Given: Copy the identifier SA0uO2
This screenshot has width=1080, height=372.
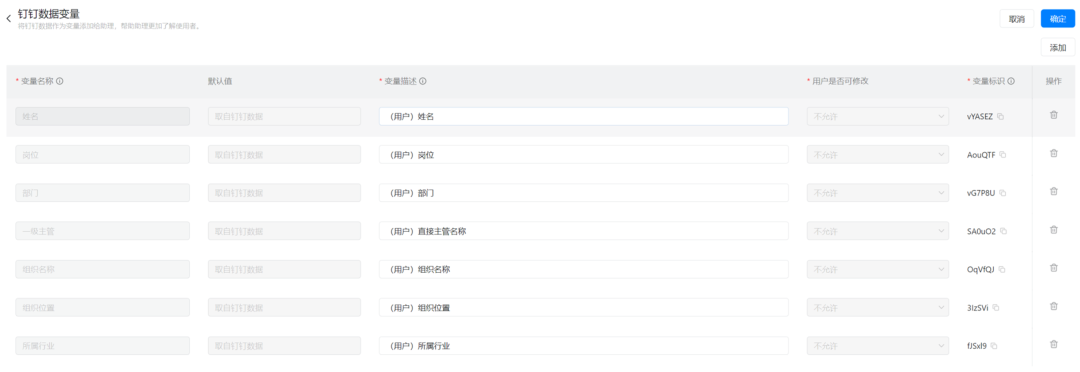Looking at the screenshot, I should coord(1004,231).
